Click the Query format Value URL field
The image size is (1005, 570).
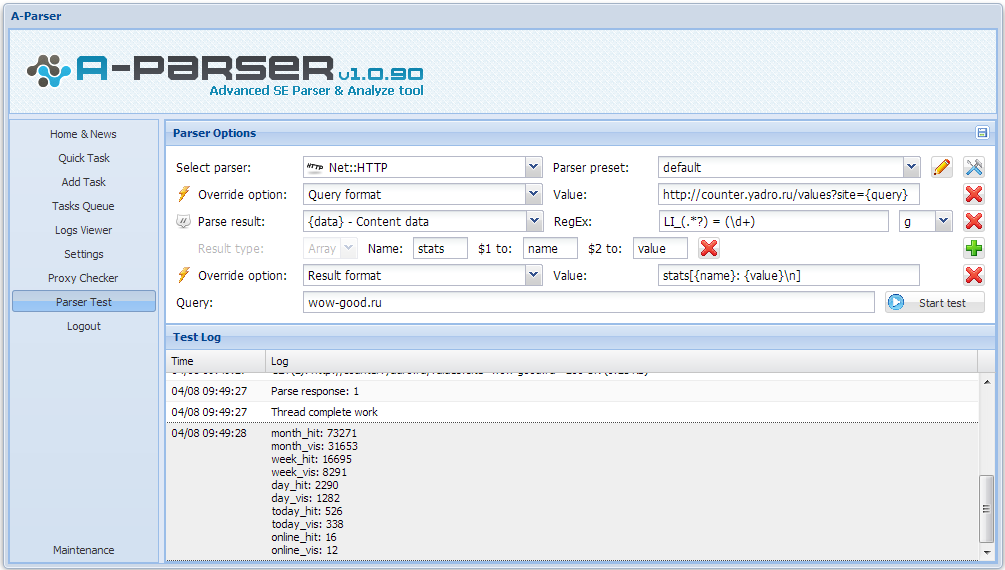click(788, 194)
